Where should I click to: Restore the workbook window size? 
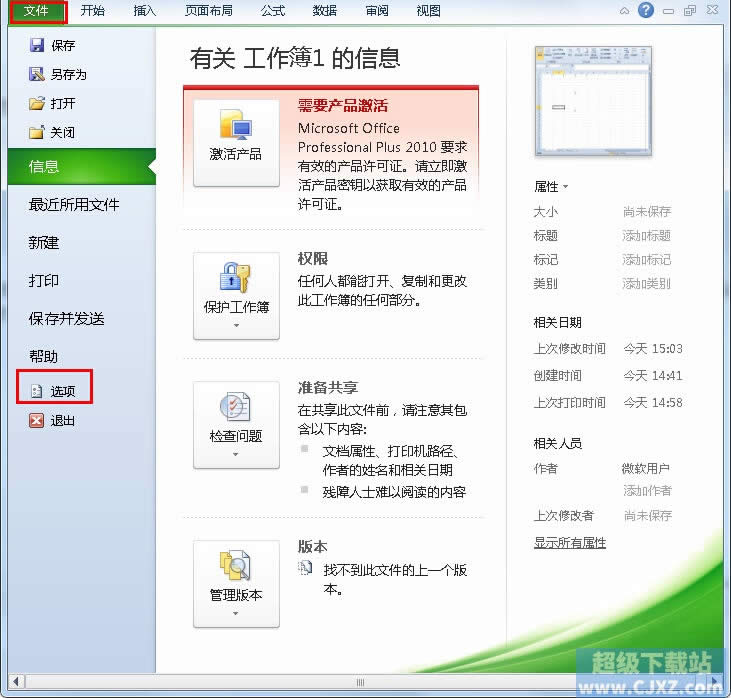pos(690,10)
